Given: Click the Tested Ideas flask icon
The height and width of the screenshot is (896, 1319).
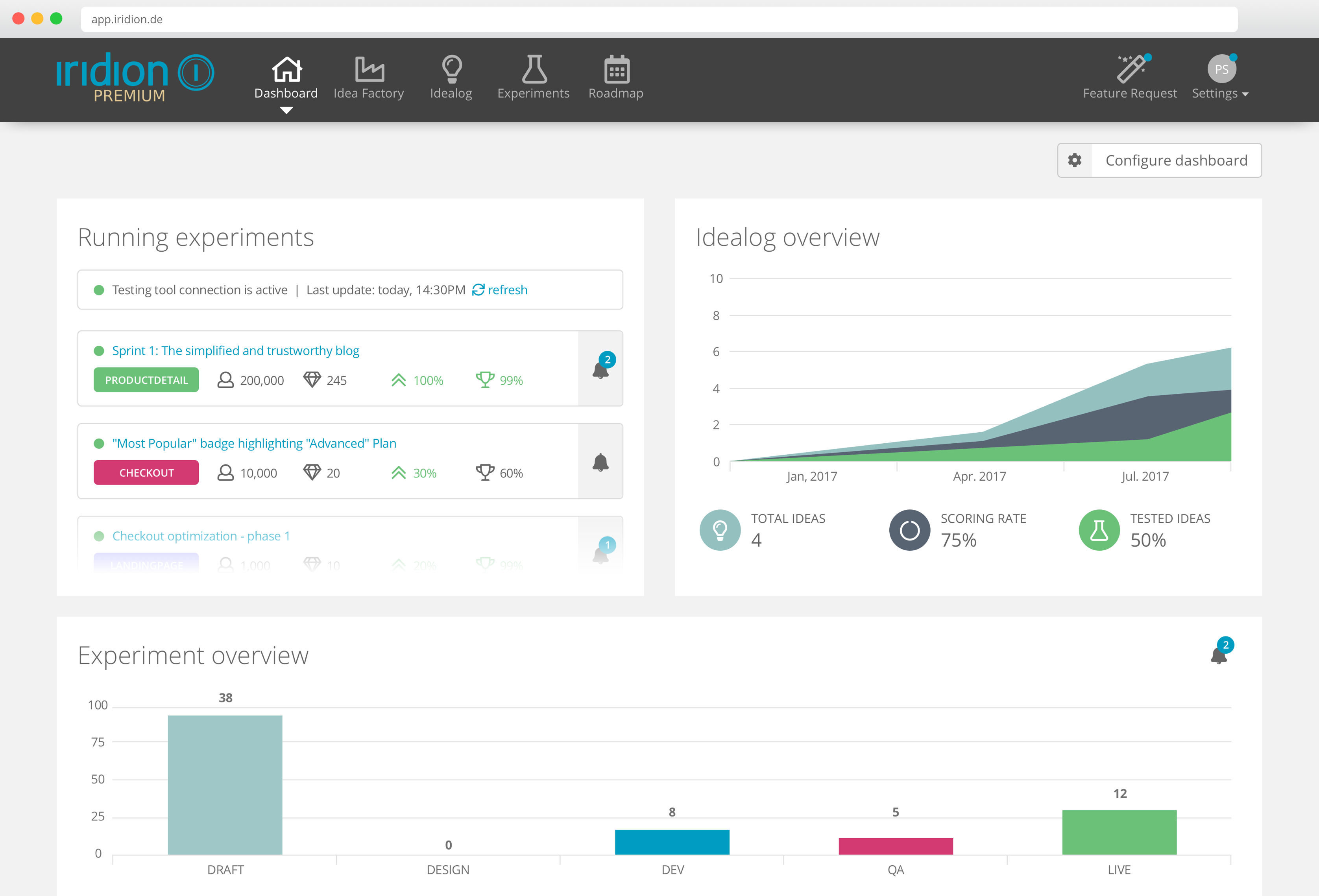Looking at the screenshot, I should point(1099,530).
